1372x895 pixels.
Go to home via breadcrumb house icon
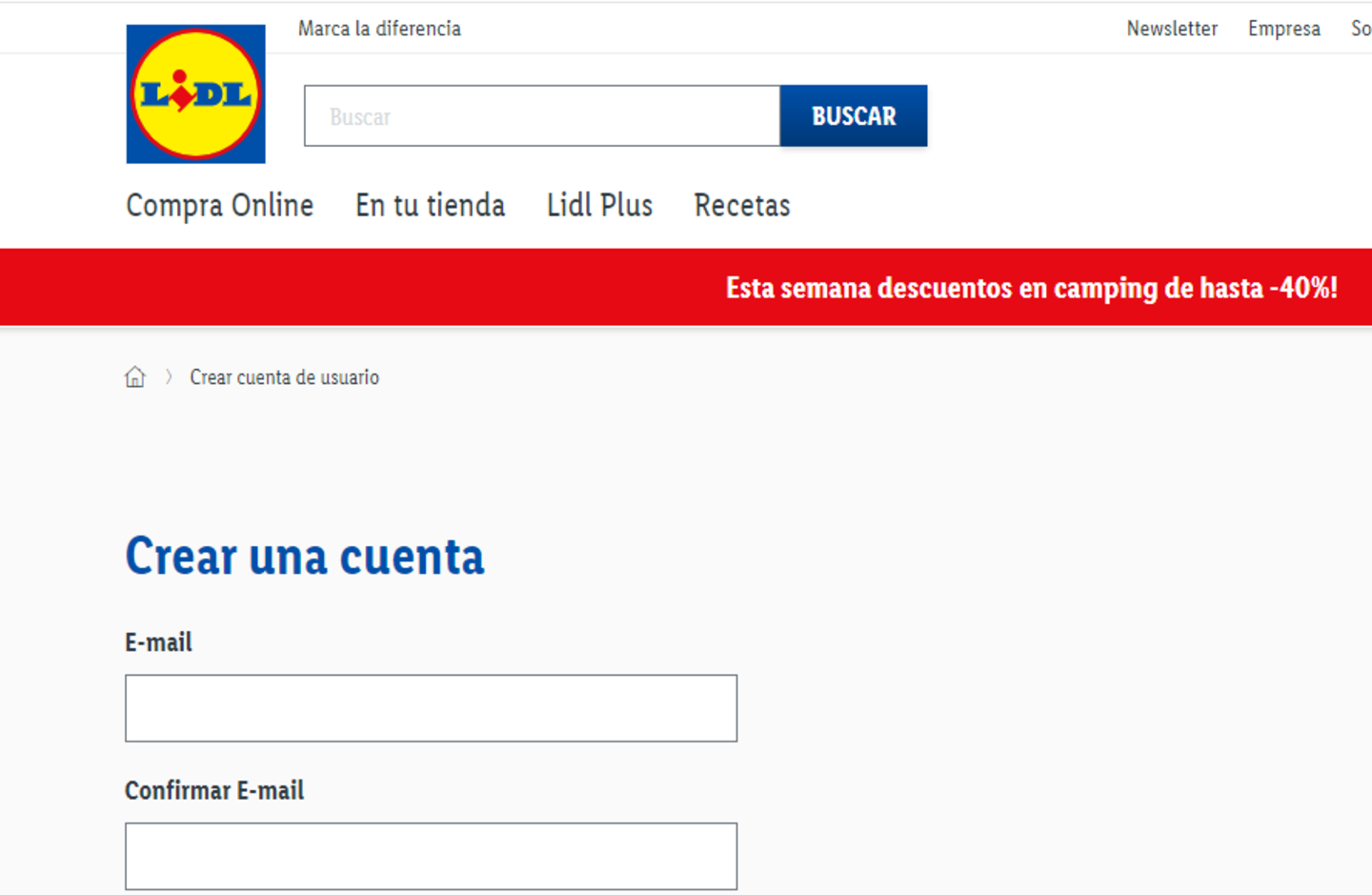135,377
